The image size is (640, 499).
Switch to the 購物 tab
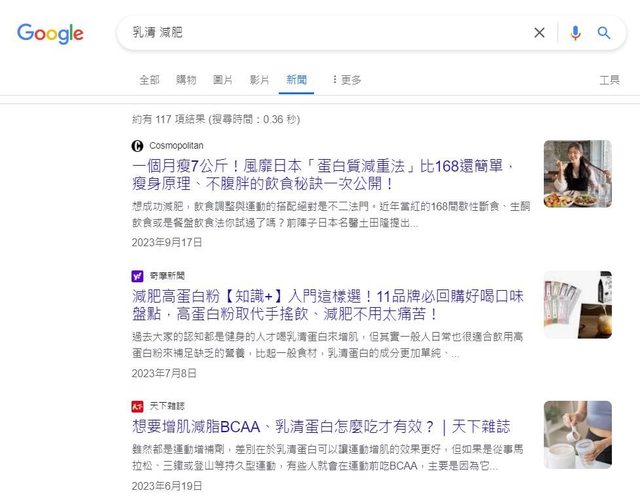186,79
